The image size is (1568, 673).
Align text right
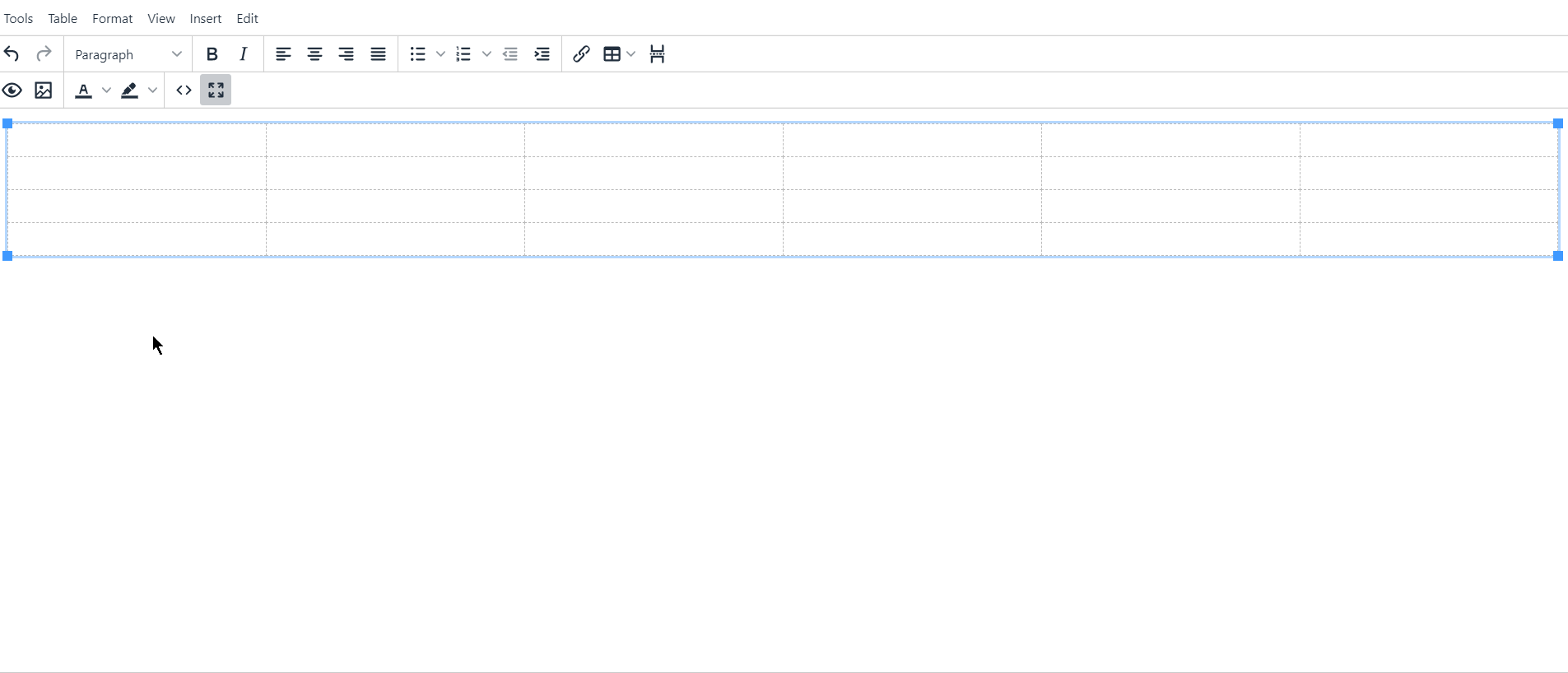coord(347,54)
